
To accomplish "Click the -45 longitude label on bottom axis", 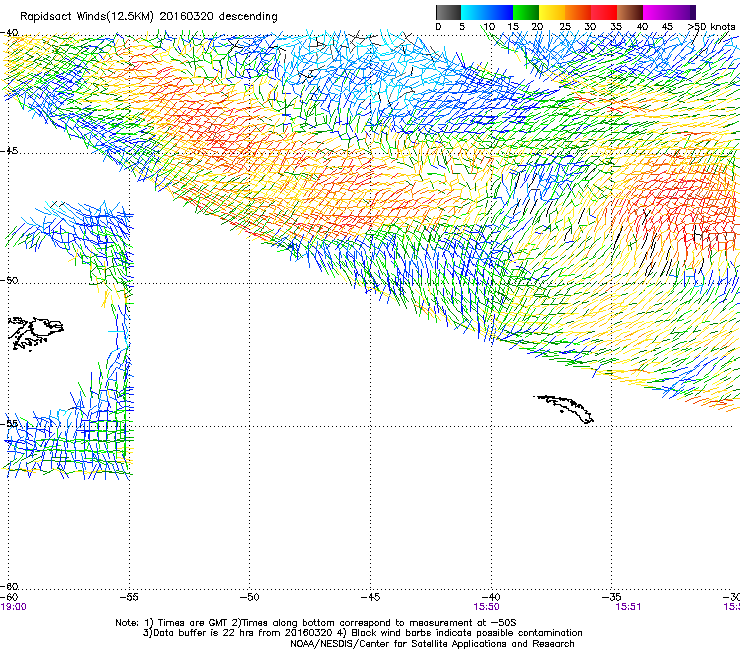I will (370, 597).
